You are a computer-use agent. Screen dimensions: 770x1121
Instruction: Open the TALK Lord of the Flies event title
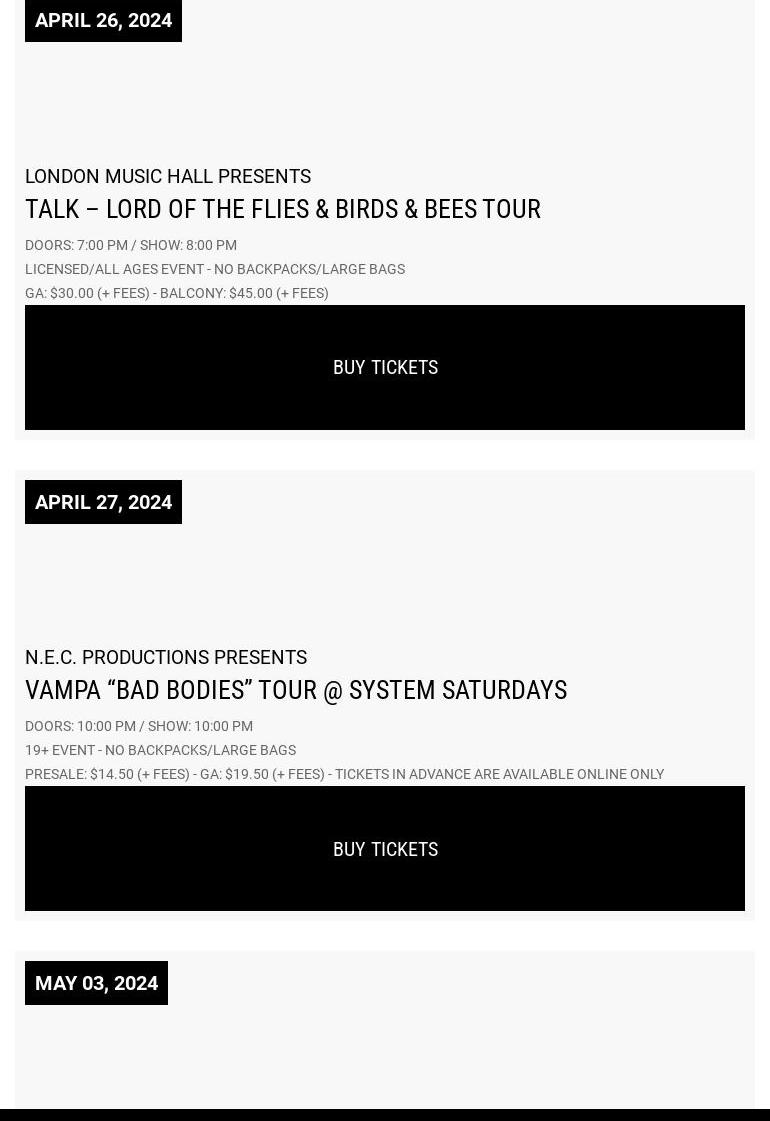pos(283,209)
